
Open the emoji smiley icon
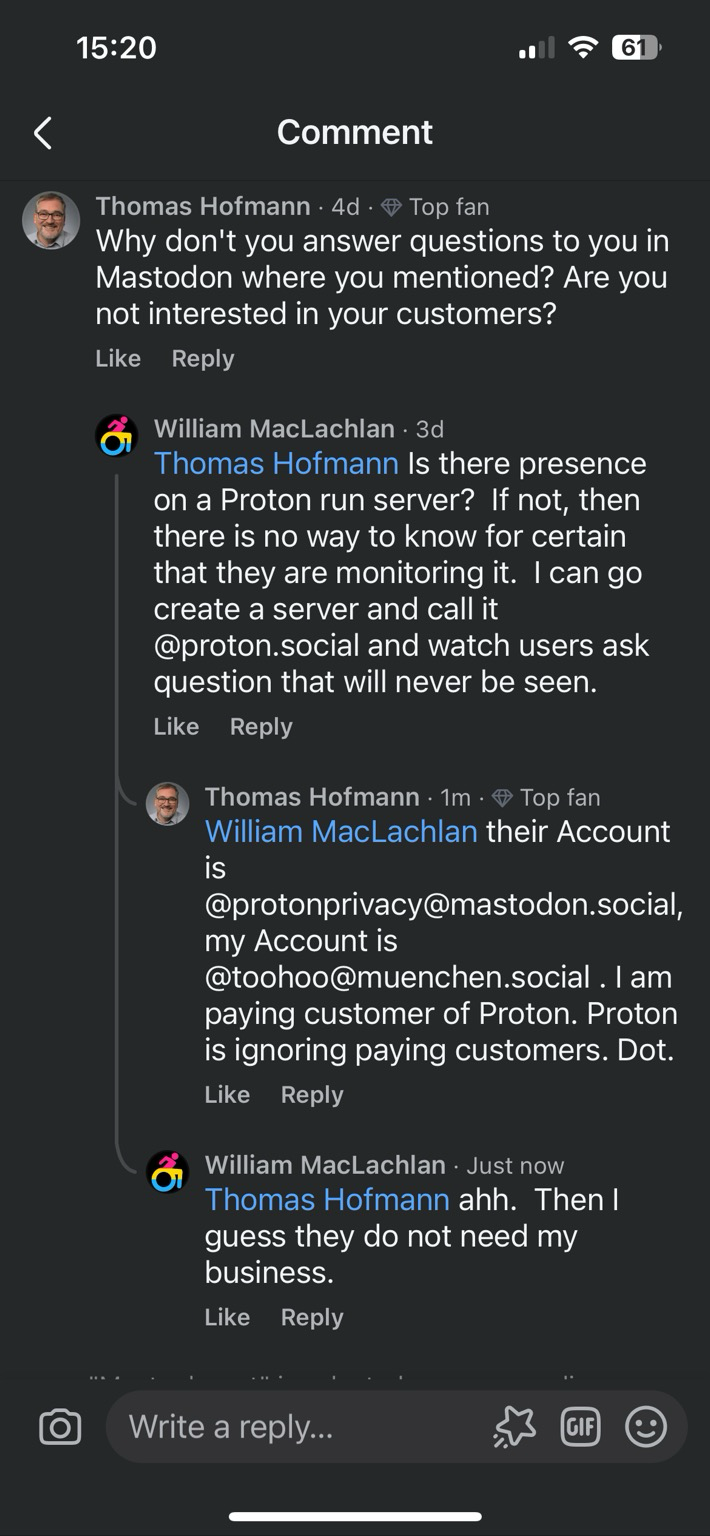646,1427
